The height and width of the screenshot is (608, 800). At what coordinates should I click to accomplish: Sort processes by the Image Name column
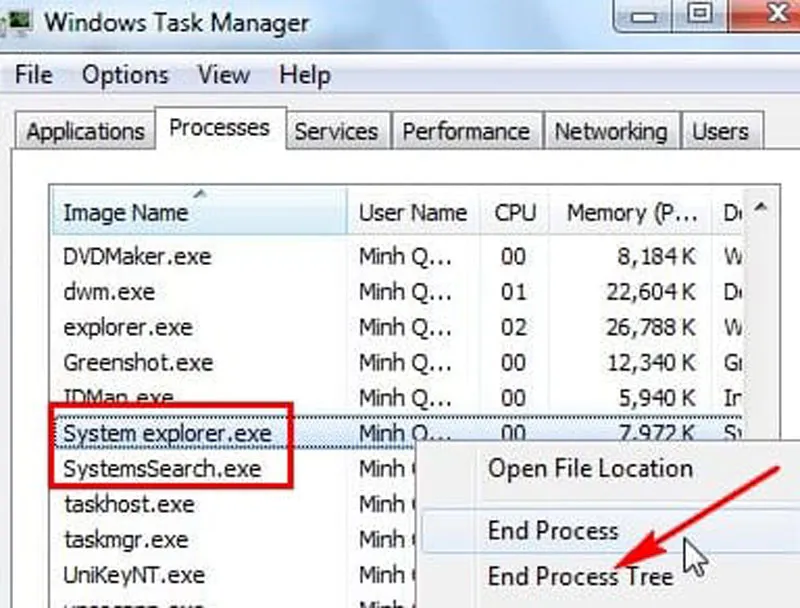pos(125,212)
